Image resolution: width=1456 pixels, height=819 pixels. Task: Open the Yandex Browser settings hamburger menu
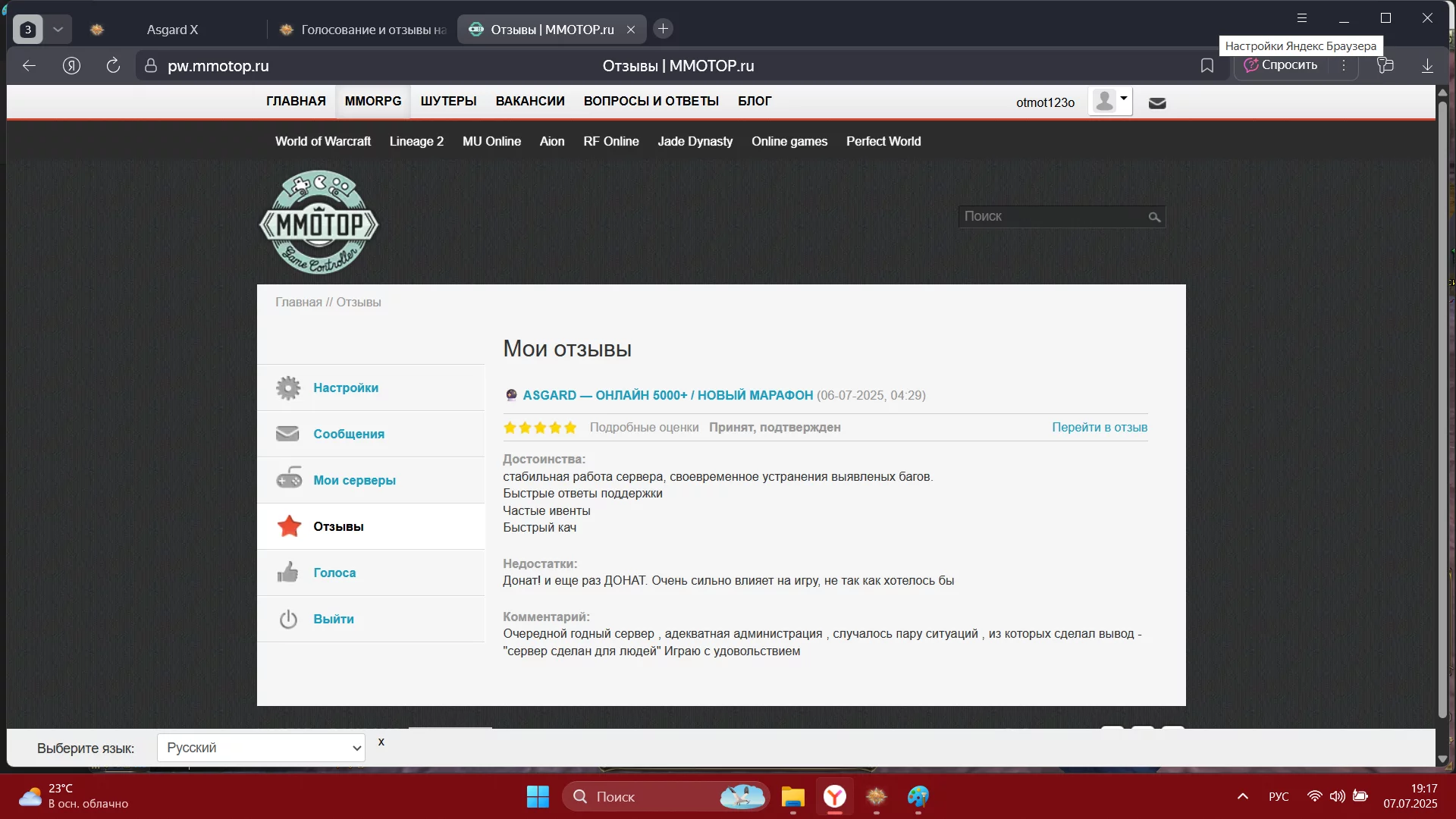click(x=1302, y=18)
